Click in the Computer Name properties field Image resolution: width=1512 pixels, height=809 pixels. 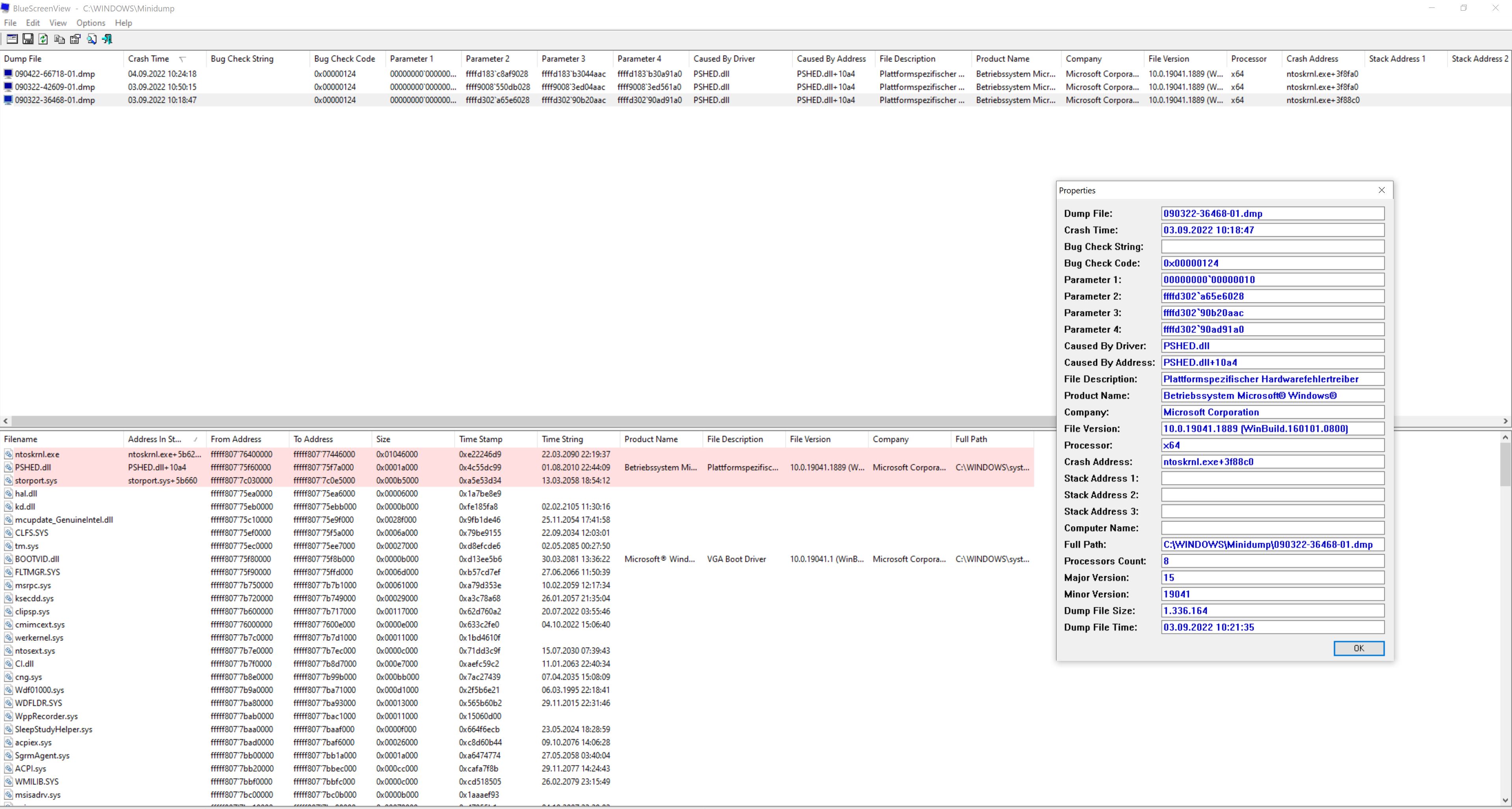point(1272,528)
